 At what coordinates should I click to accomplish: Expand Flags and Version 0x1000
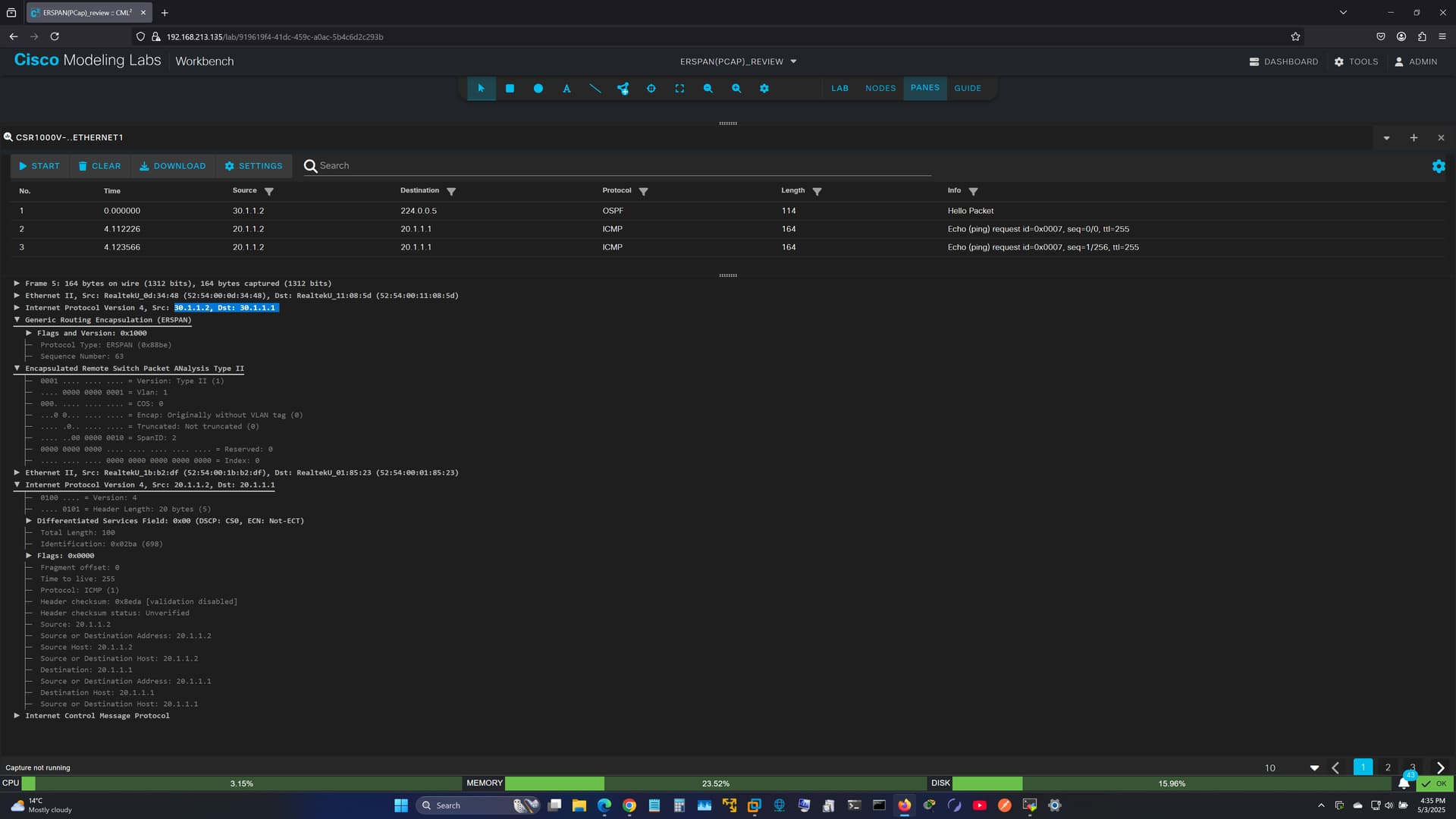point(29,333)
